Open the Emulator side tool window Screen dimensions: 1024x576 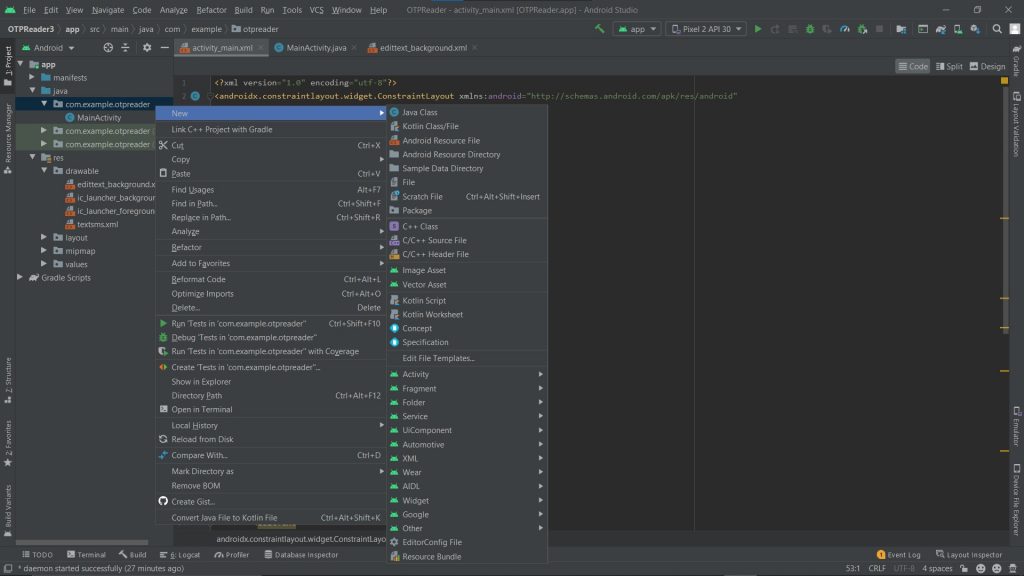pyautogui.click(x=1017, y=426)
